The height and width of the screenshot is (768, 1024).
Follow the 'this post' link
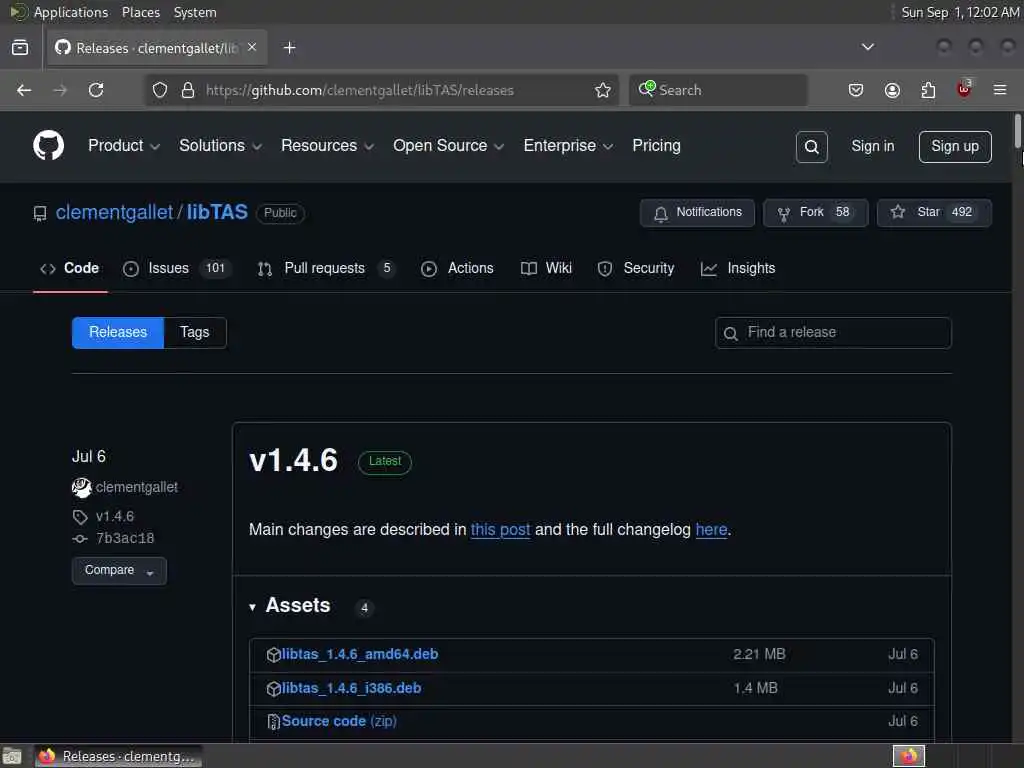coord(500,530)
